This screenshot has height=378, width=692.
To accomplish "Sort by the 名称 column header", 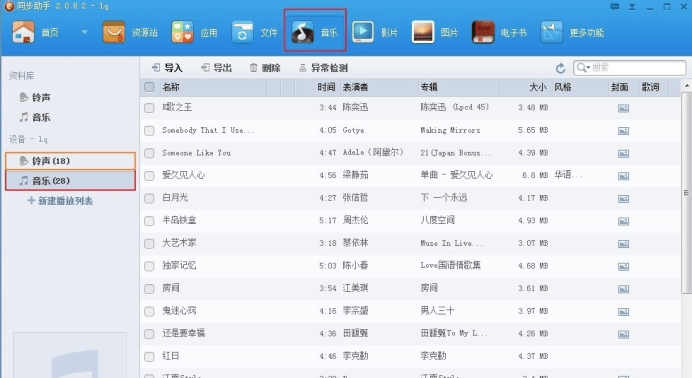I will coord(171,87).
